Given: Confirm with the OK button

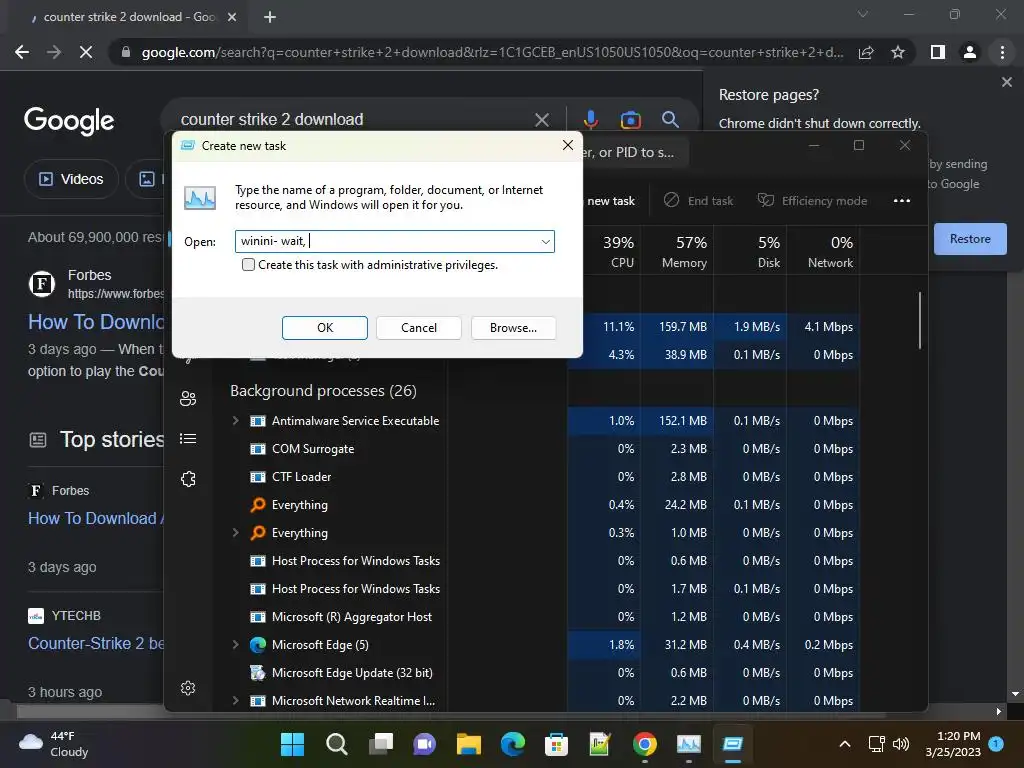Looking at the screenshot, I should [x=325, y=328].
